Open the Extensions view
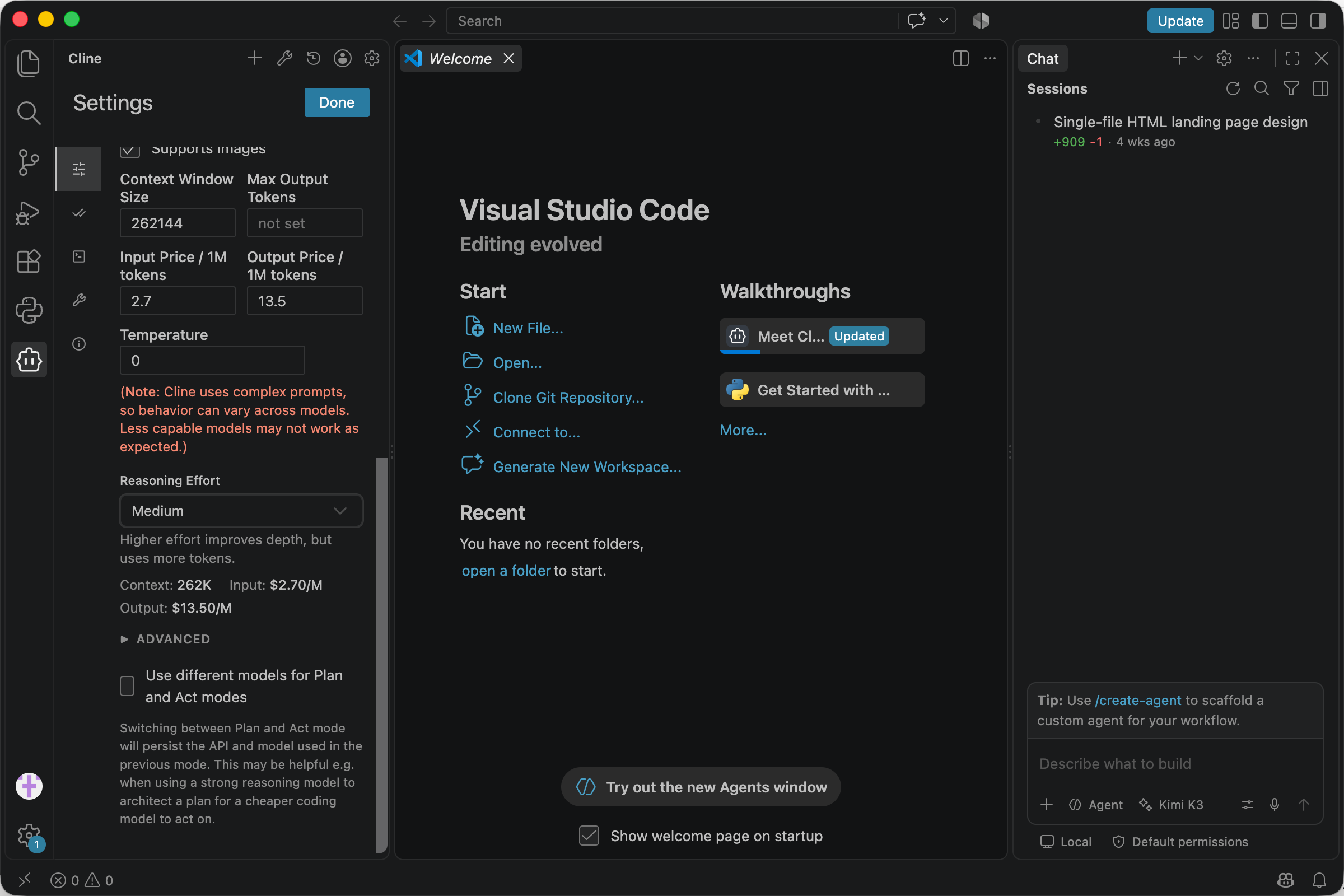Image resolution: width=1344 pixels, height=896 pixels. pos(29,262)
